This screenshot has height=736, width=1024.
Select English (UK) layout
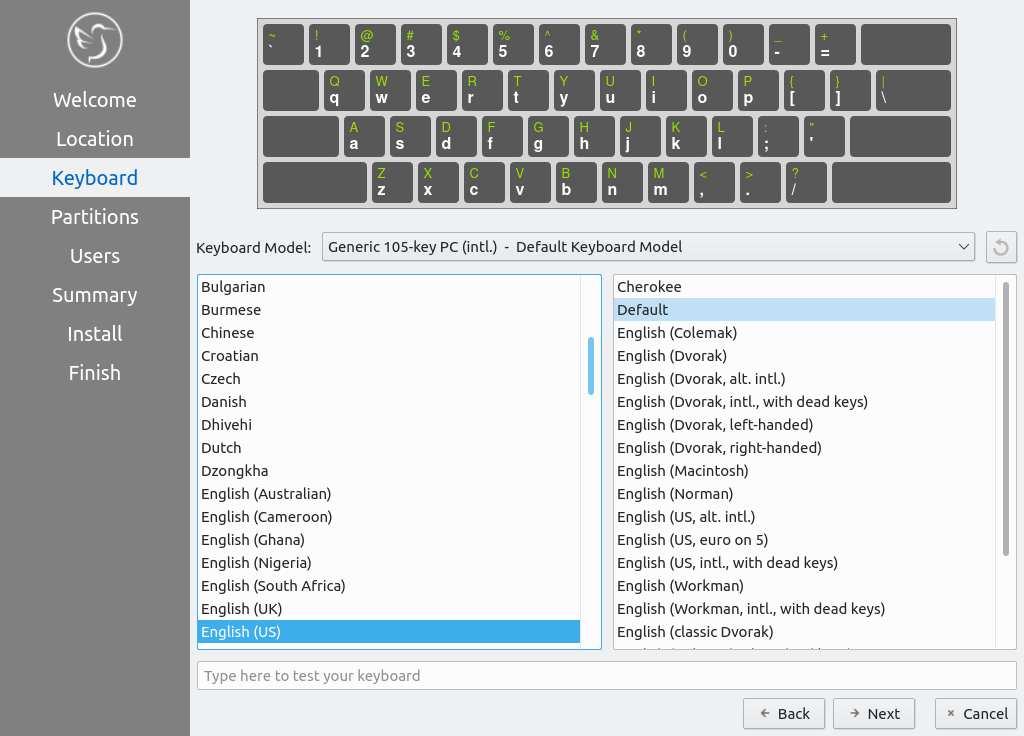click(x=241, y=609)
